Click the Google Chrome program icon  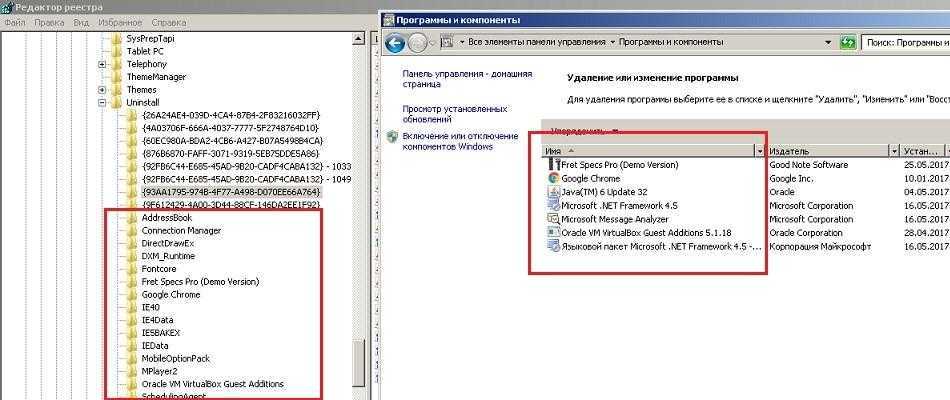[553, 178]
